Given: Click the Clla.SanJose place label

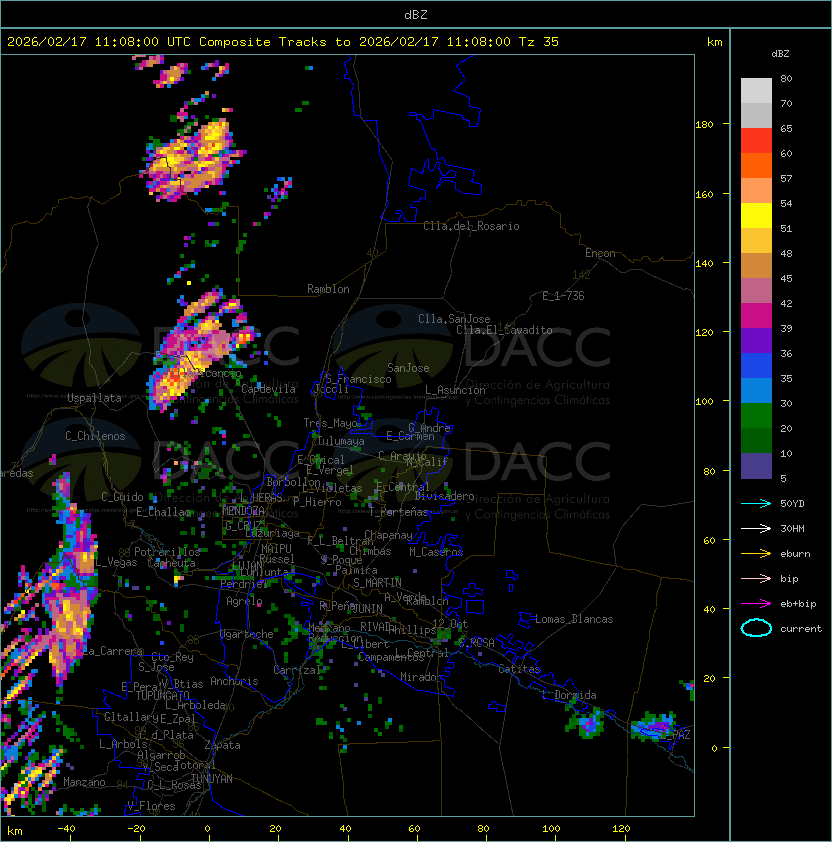Looking at the screenshot, I should tap(454, 319).
